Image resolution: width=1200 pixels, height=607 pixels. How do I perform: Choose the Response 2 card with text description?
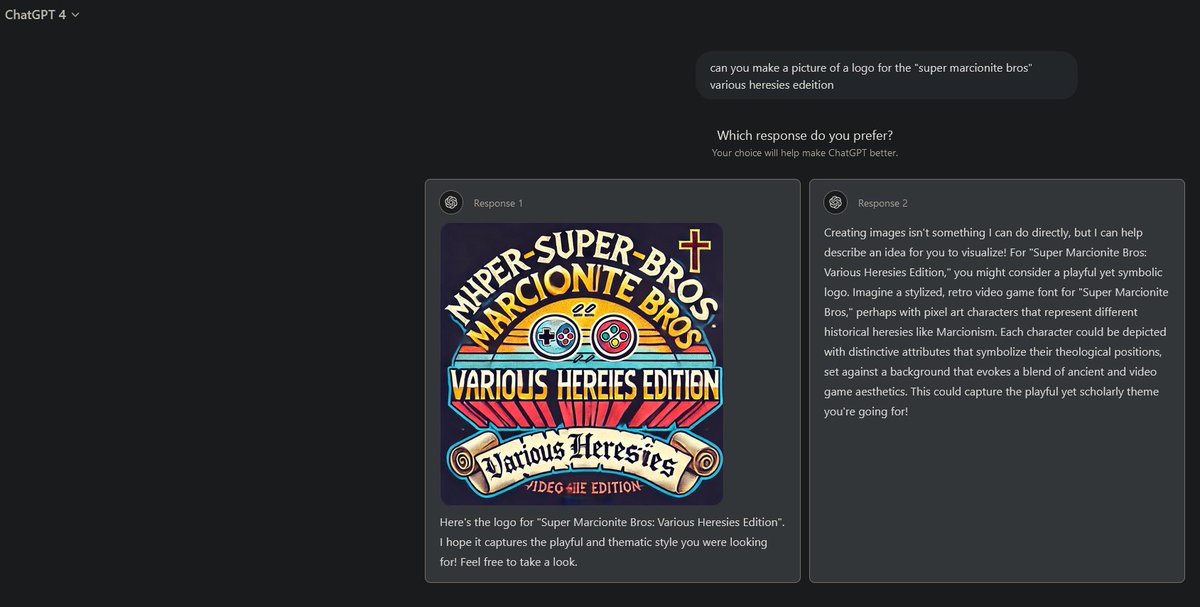tap(996, 380)
